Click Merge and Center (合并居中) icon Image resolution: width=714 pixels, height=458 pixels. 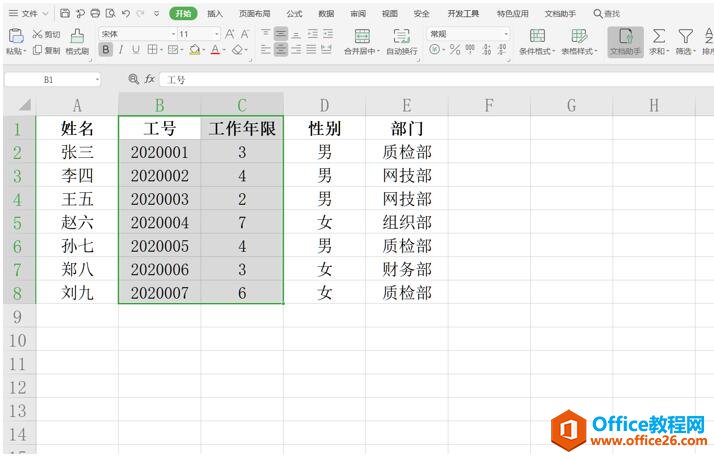(362, 36)
